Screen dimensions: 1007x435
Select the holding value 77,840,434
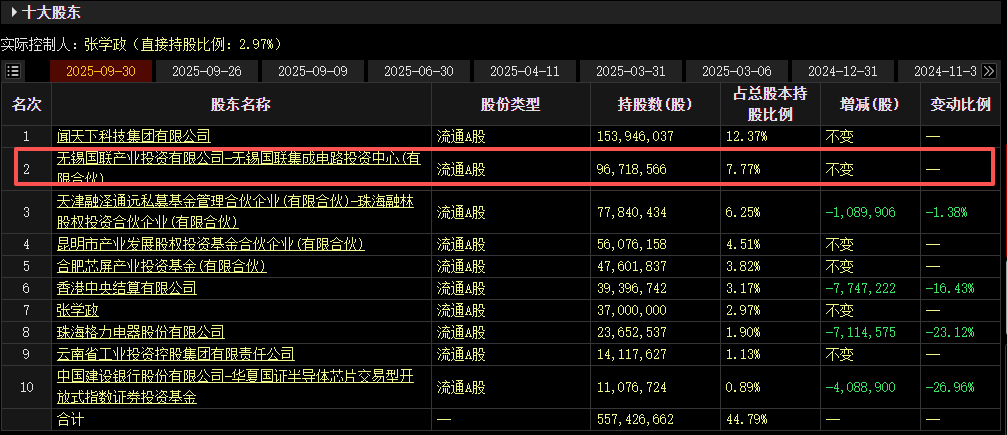631,211
